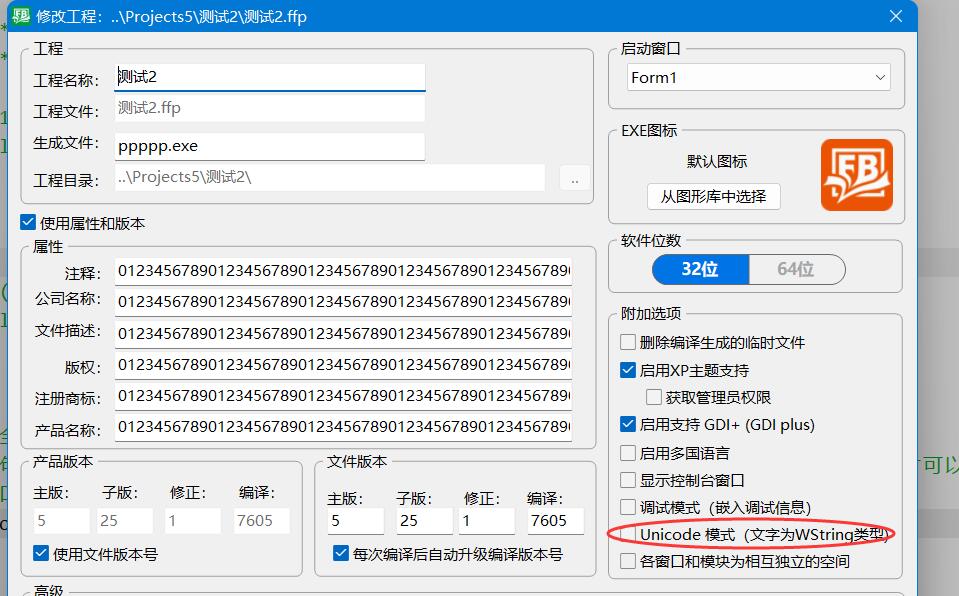Click the 文件版本 编译 field showing 7605
Viewport: 959px width, 596px height.
[x=549, y=520]
